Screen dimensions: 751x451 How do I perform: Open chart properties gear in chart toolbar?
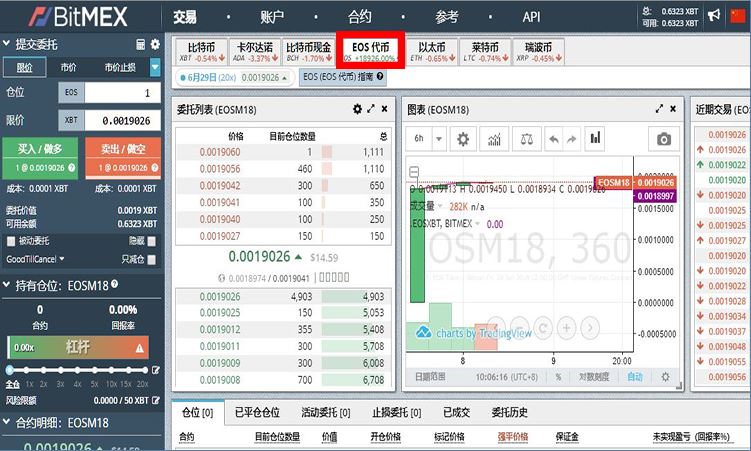tap(463, 139)
